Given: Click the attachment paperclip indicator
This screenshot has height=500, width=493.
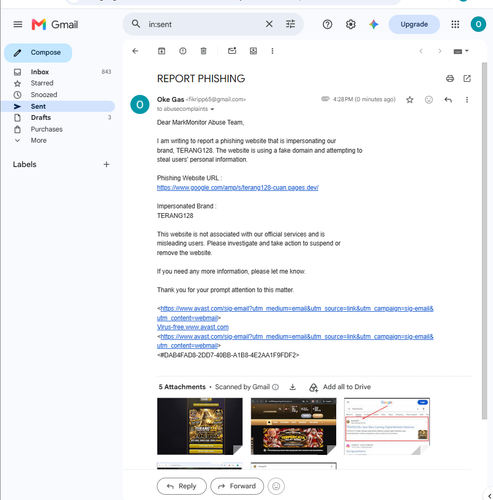Looking at the screenshot, I should (325, 99).
